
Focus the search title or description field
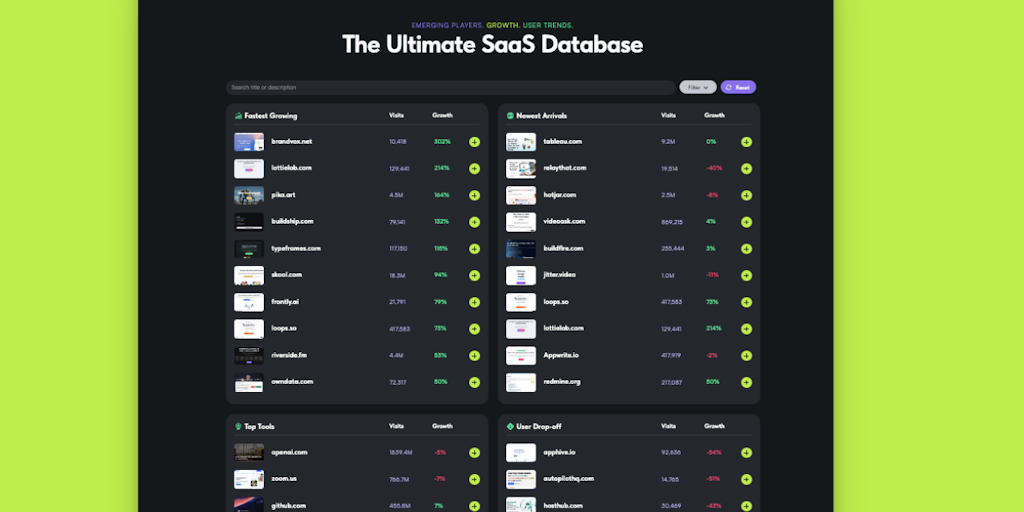(x=451, y=88)
